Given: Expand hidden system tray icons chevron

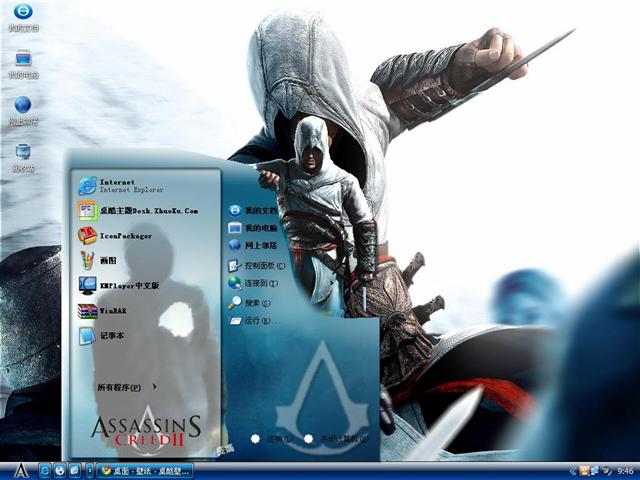Looking at the screenshot, I should point(573,471).
